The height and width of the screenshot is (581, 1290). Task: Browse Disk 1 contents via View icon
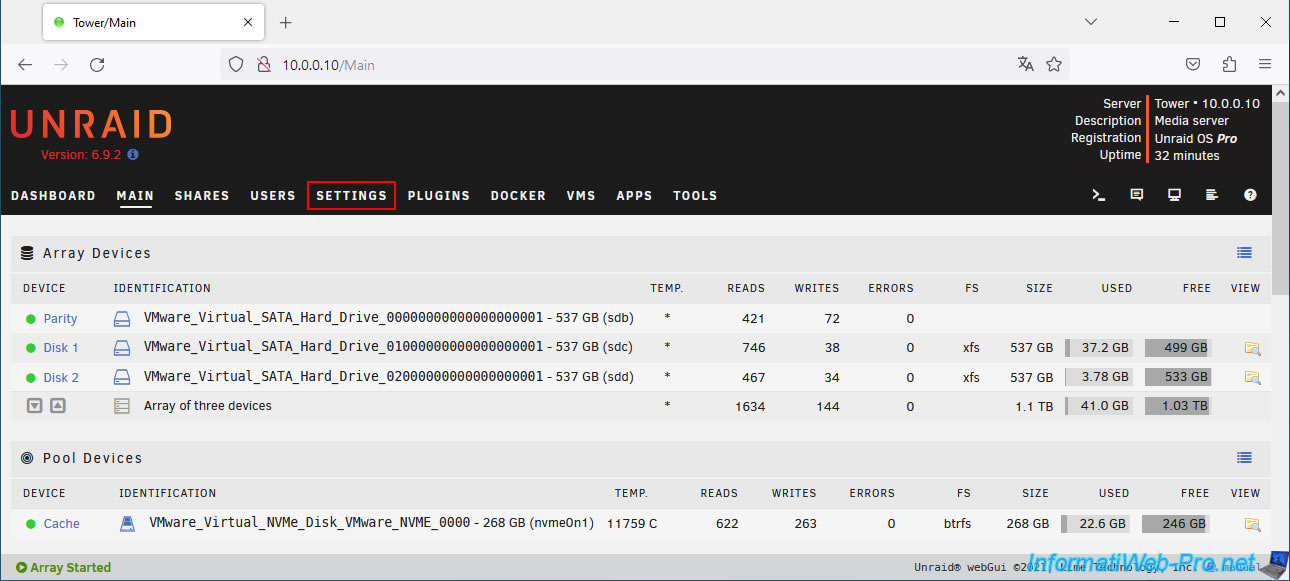click(x=1252, y=348)
